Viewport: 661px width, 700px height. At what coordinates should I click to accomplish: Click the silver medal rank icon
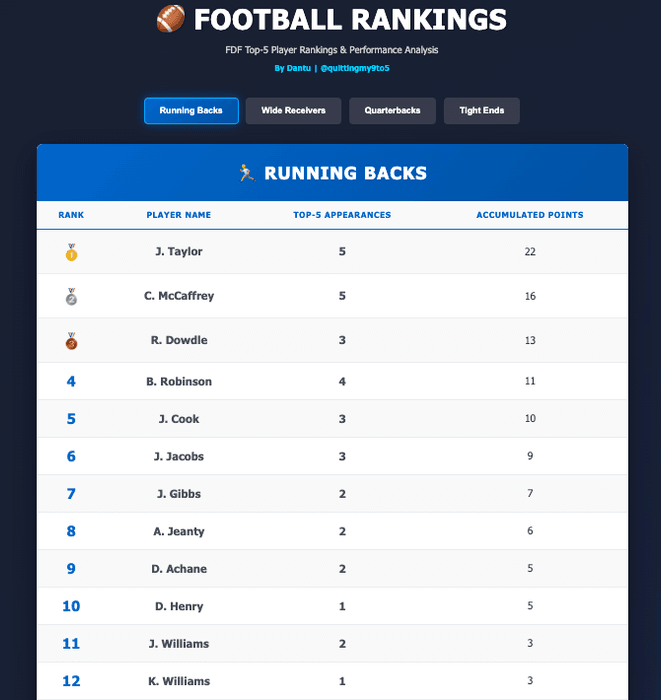tap(71, 297)
